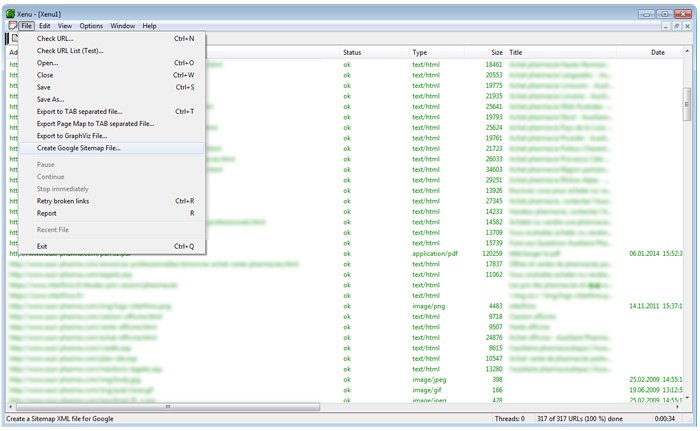Minimize the inner Xenu1 document window
700x431 pixels.
[x=666, y=26]
